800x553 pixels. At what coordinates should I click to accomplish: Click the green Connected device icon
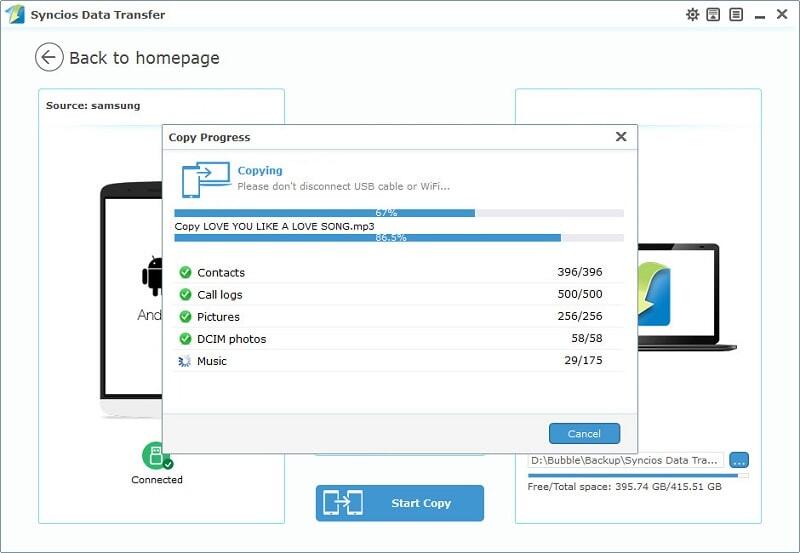[x=155, y=456]
